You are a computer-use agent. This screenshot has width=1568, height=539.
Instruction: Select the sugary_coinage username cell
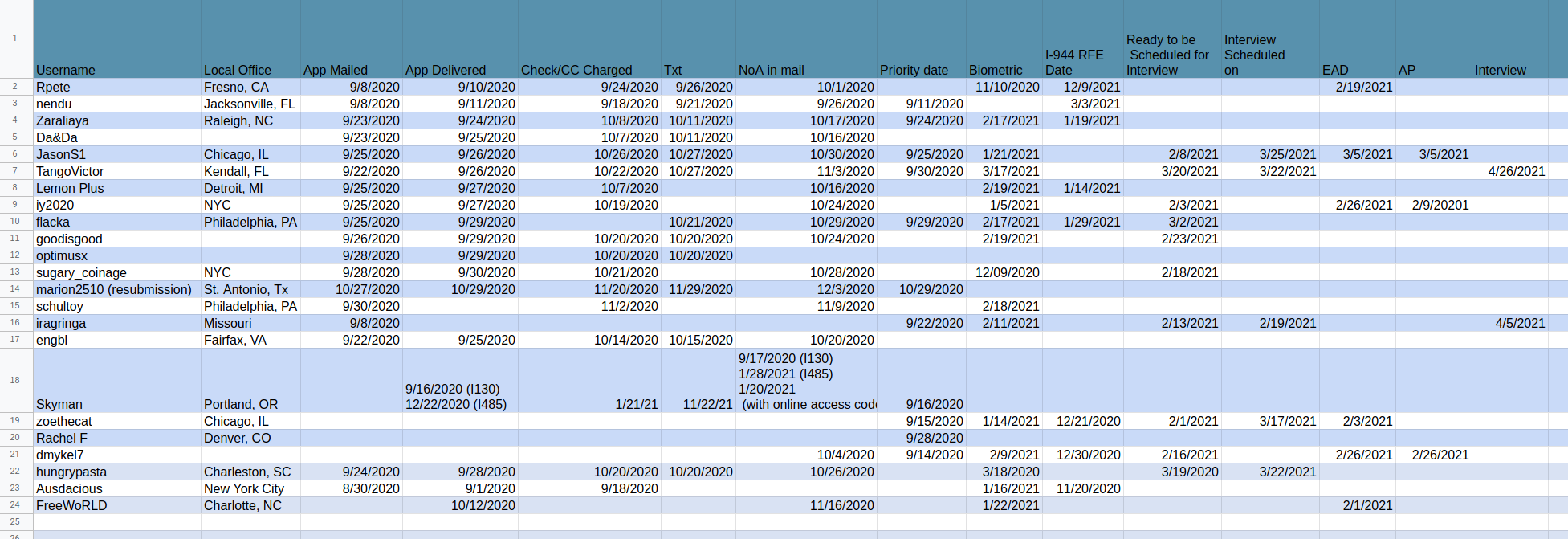(x=117, y=272)
